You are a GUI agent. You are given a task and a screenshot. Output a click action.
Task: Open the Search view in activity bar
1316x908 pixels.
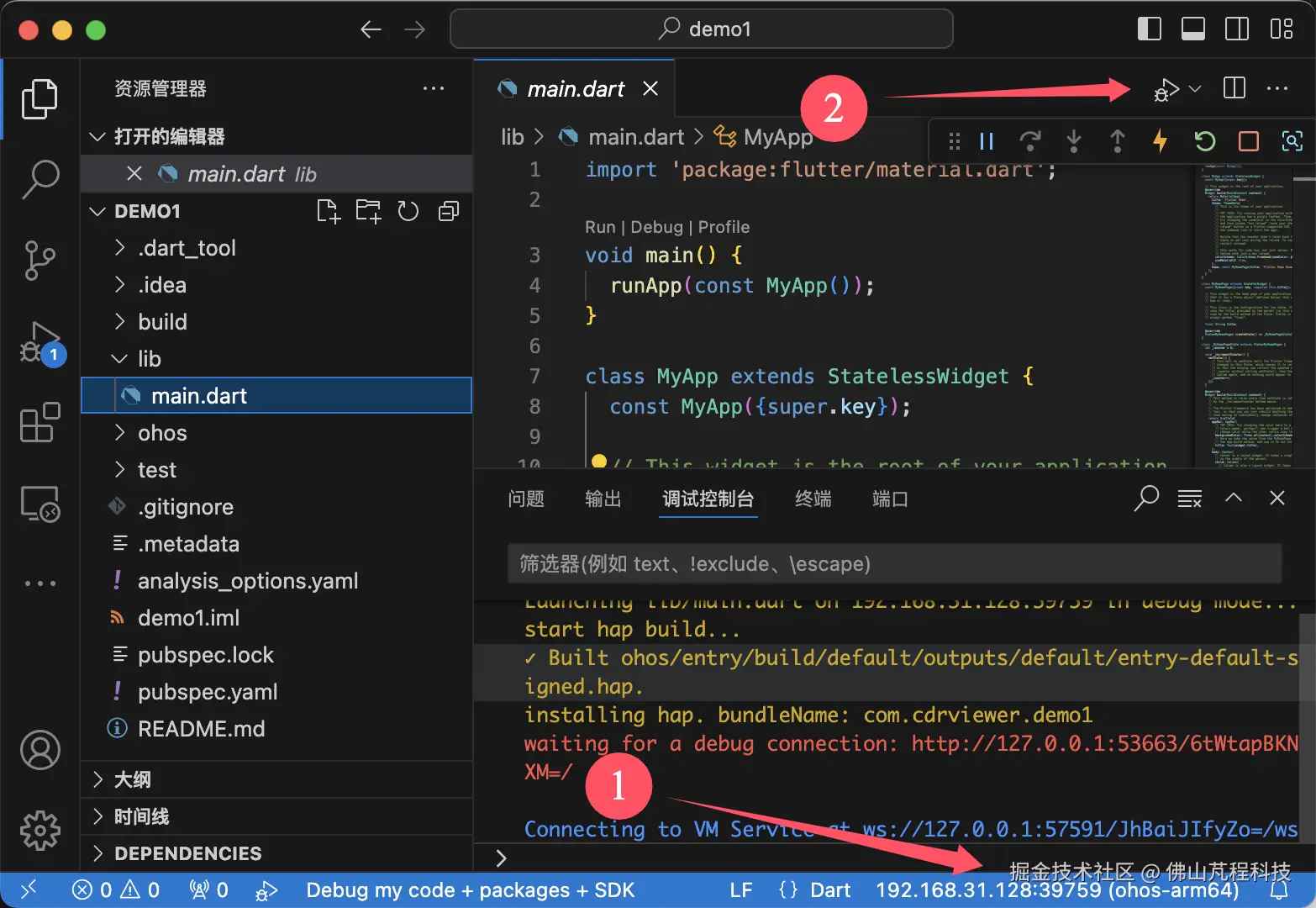click(39, 179)
